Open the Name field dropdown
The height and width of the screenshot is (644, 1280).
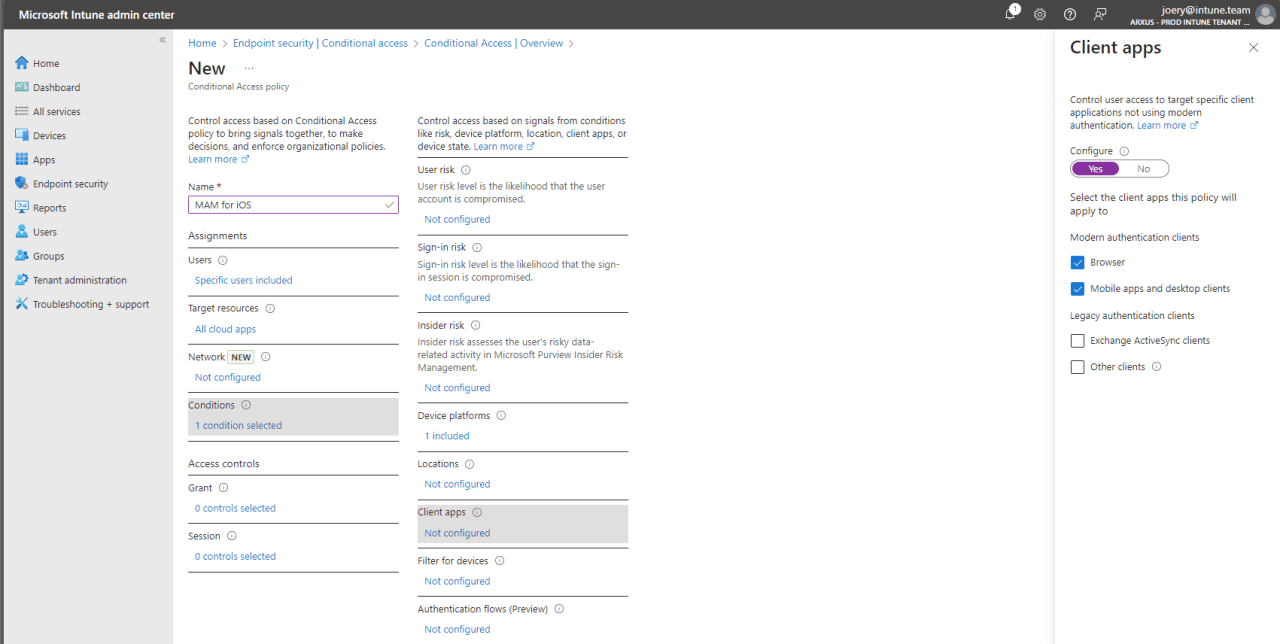tap(391, 204)
